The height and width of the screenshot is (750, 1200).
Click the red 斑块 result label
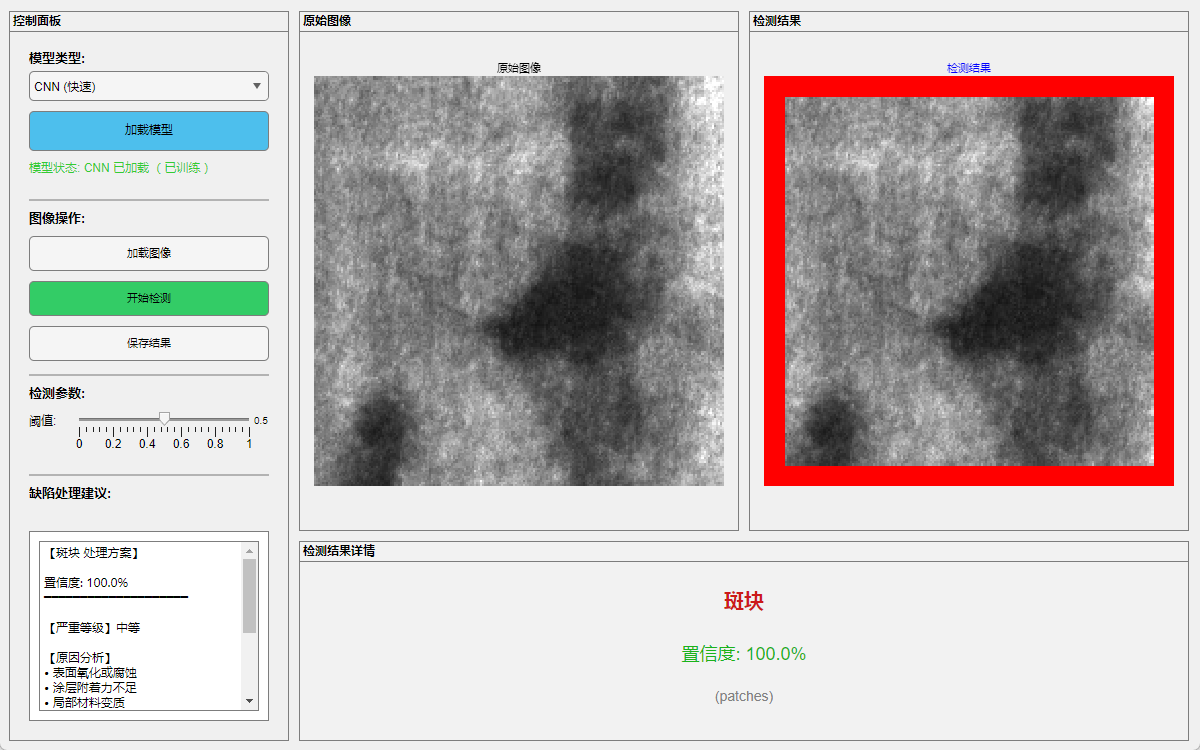click(744, 601)
